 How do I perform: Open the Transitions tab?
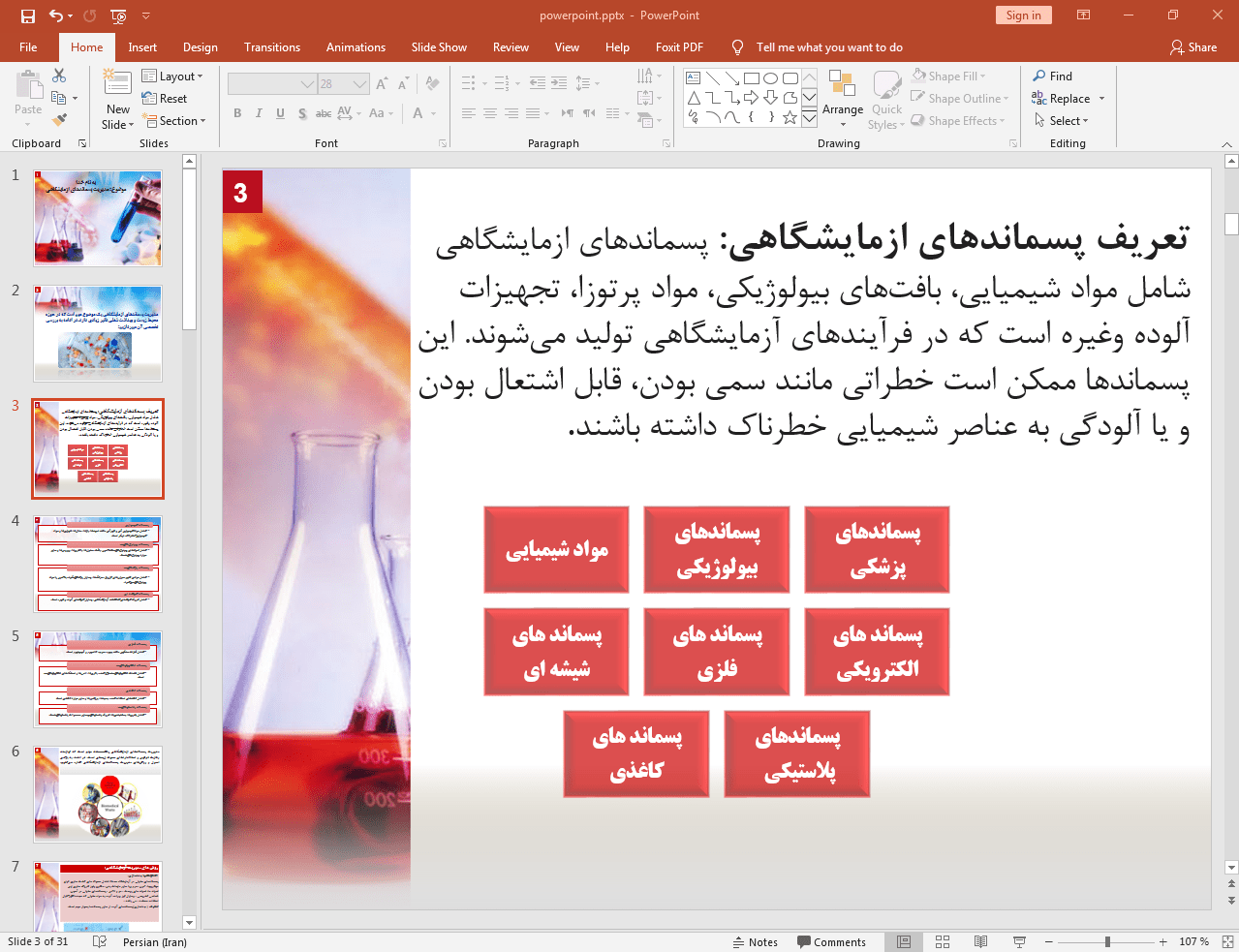(271, 47)
